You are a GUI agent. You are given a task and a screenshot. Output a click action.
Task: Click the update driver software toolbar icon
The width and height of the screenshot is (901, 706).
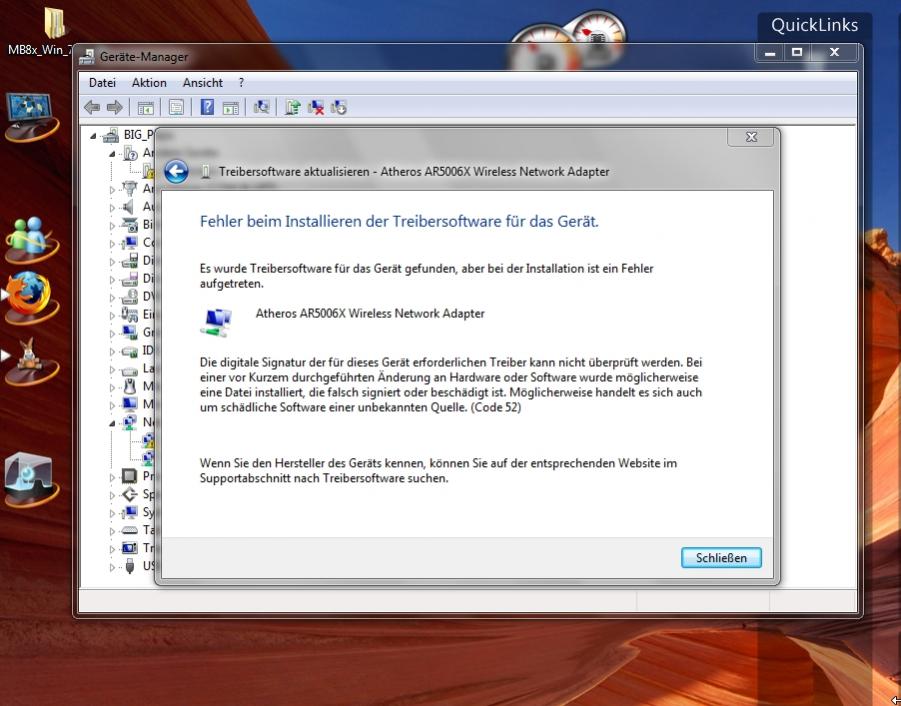292,107
